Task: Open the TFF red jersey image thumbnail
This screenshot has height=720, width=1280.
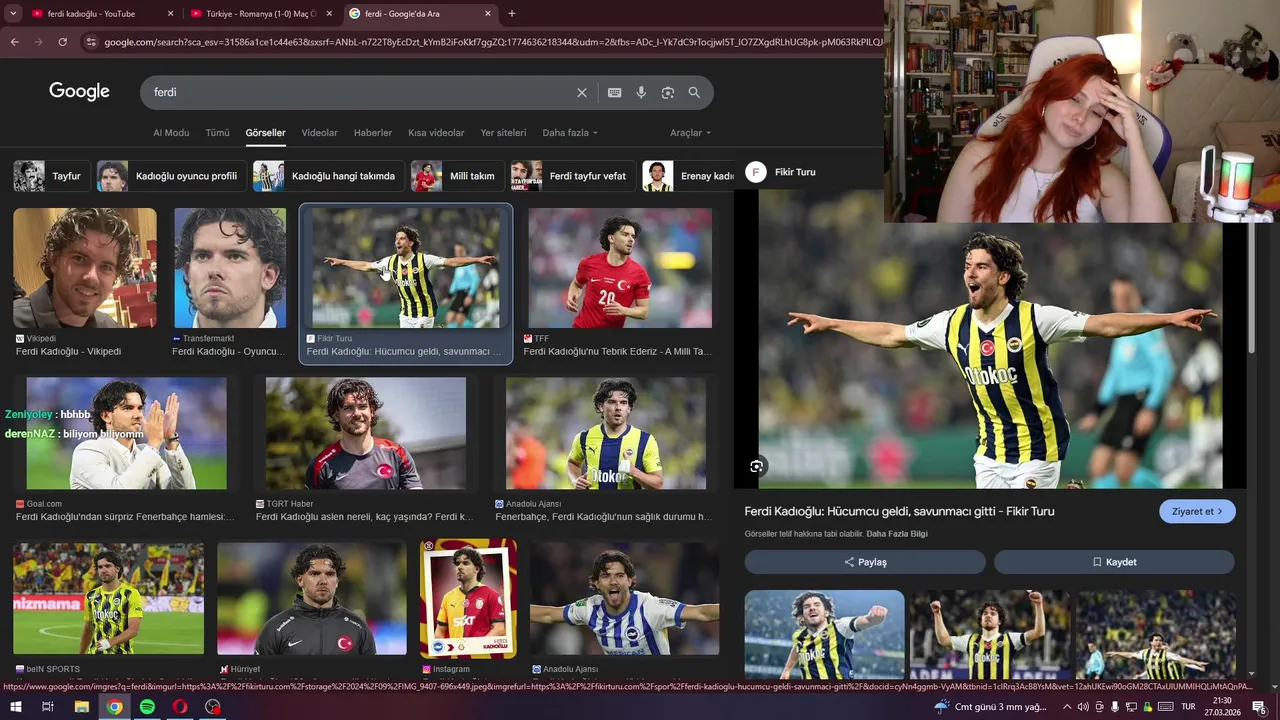Action: click(x=620, y=268)
